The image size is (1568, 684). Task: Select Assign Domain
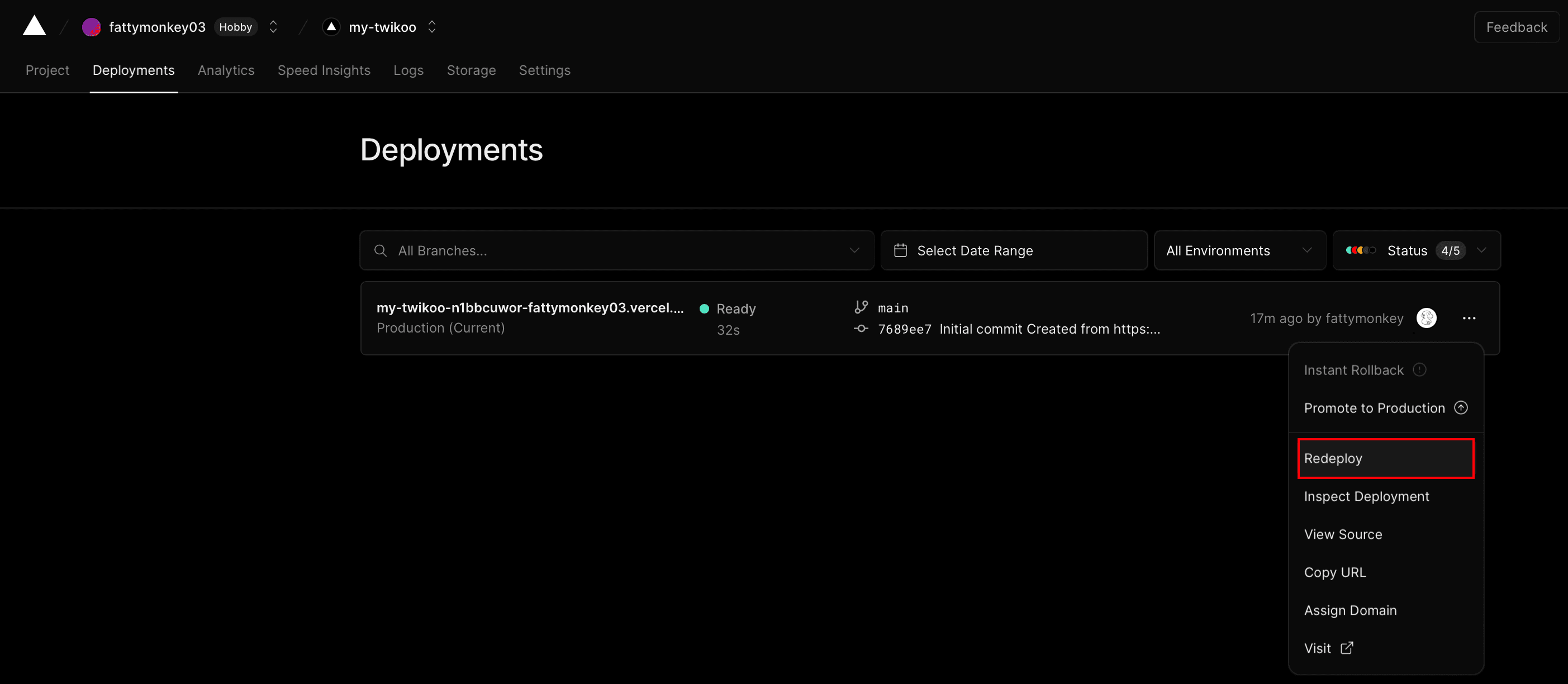click(1386, 610)
